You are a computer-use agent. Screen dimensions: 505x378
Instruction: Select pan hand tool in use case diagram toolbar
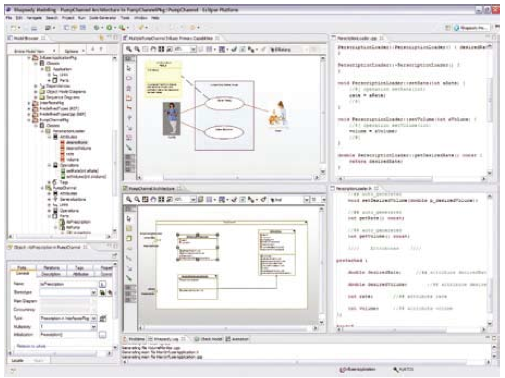tap(153, 49)
